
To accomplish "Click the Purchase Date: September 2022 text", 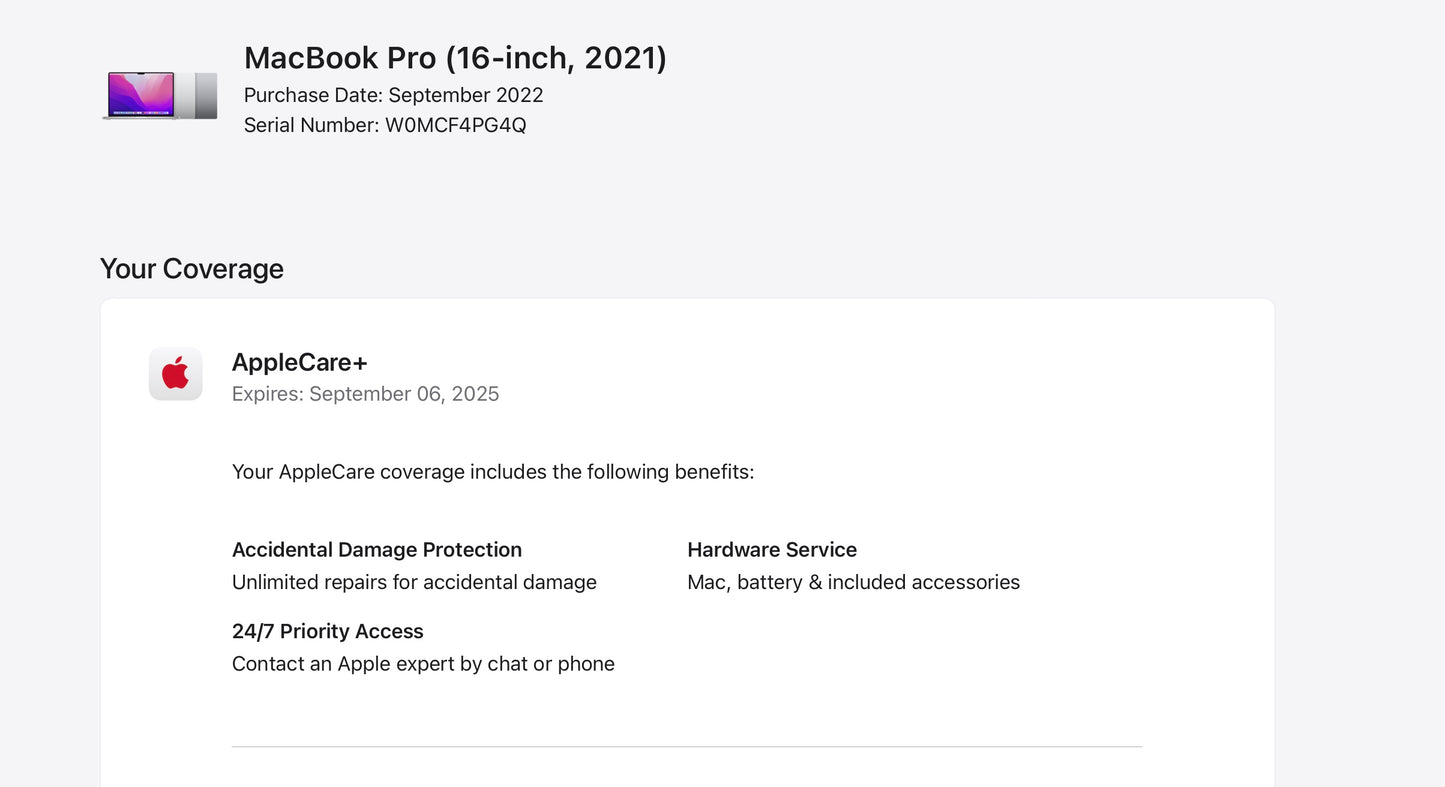I will [x=394, y=95].
